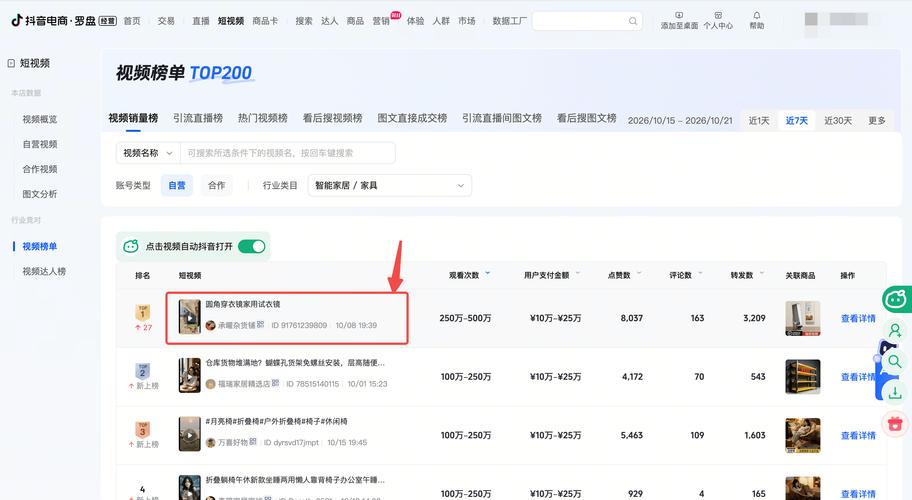Click the robot icon beside 点击视频自动抖音打开
The width and height of the screenshot is (912, 500).
(x=131, y=247)
